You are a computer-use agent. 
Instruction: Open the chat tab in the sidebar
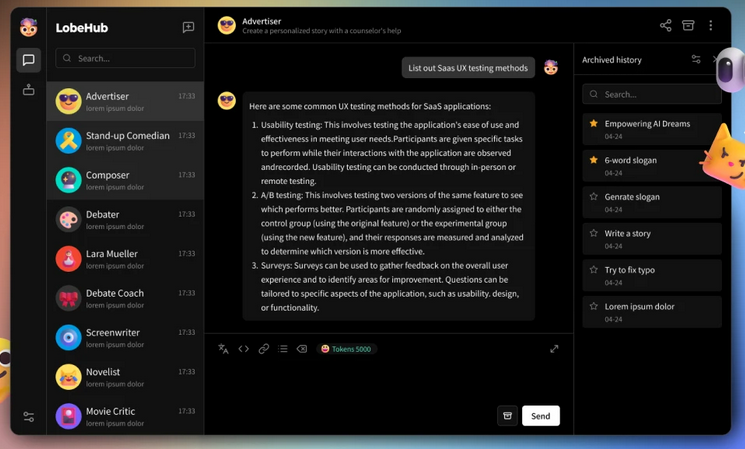(x=29, y=60)
